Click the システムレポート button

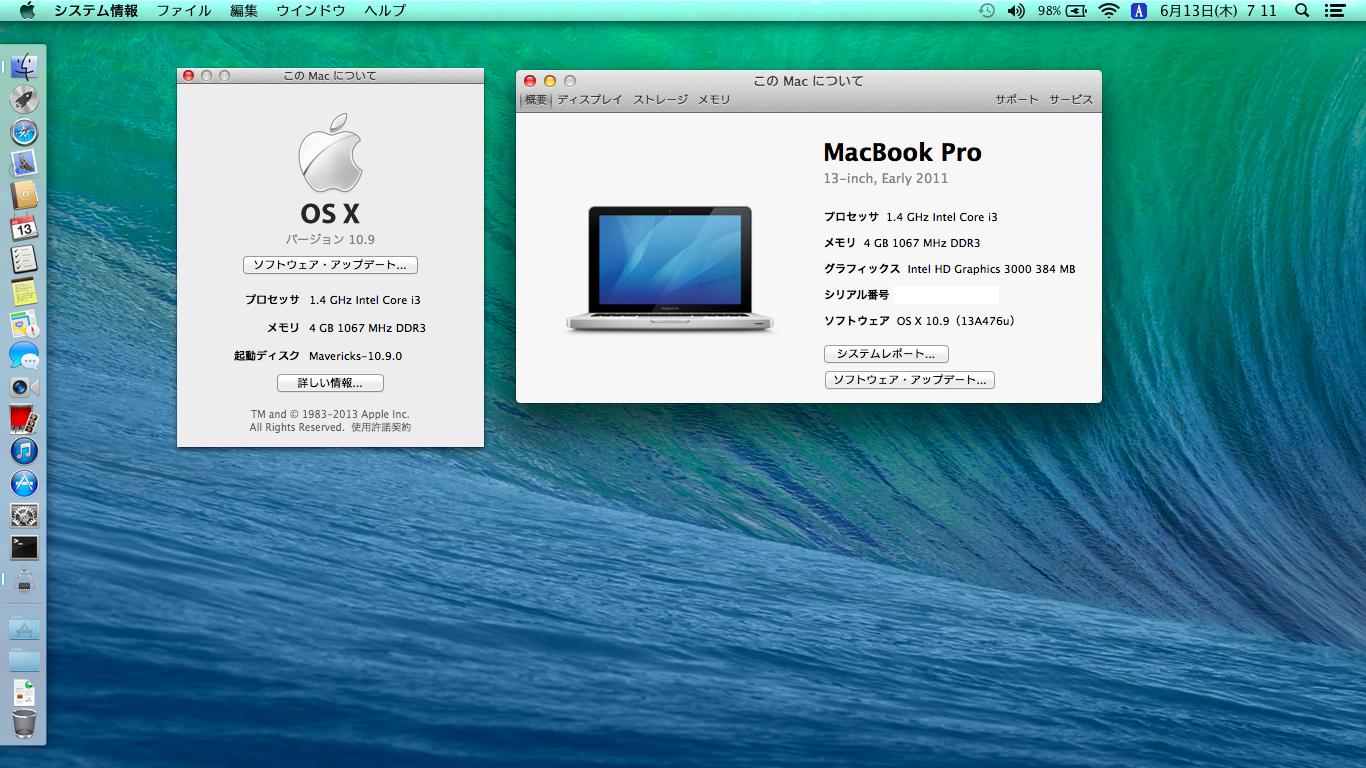(x=886, y=354)
